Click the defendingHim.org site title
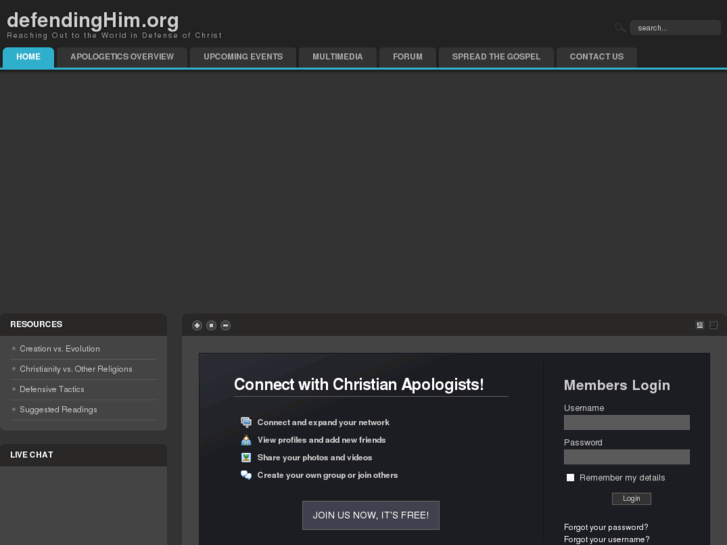This screenshot has width=727, height=545. click(93, 20)
